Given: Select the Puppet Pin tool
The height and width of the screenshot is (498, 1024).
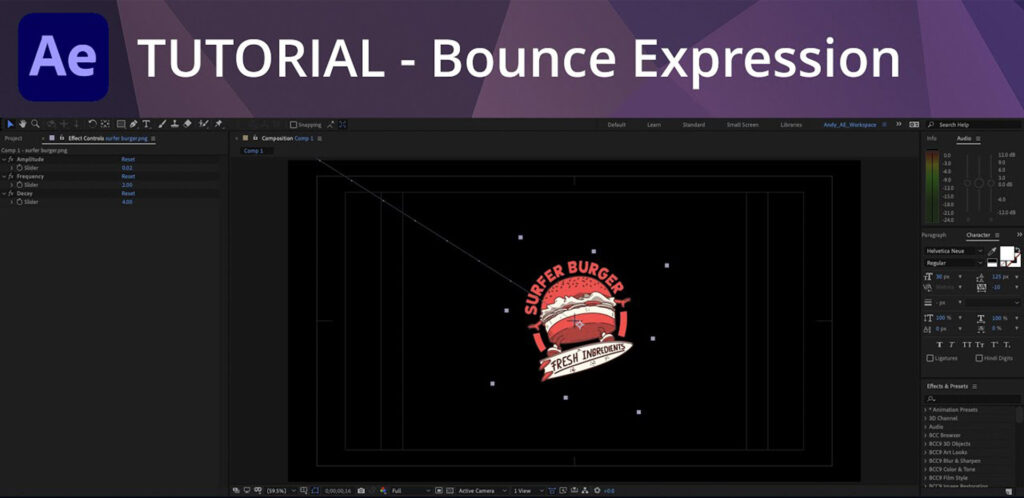Looking at the screenshot, I should coord(218,124).
